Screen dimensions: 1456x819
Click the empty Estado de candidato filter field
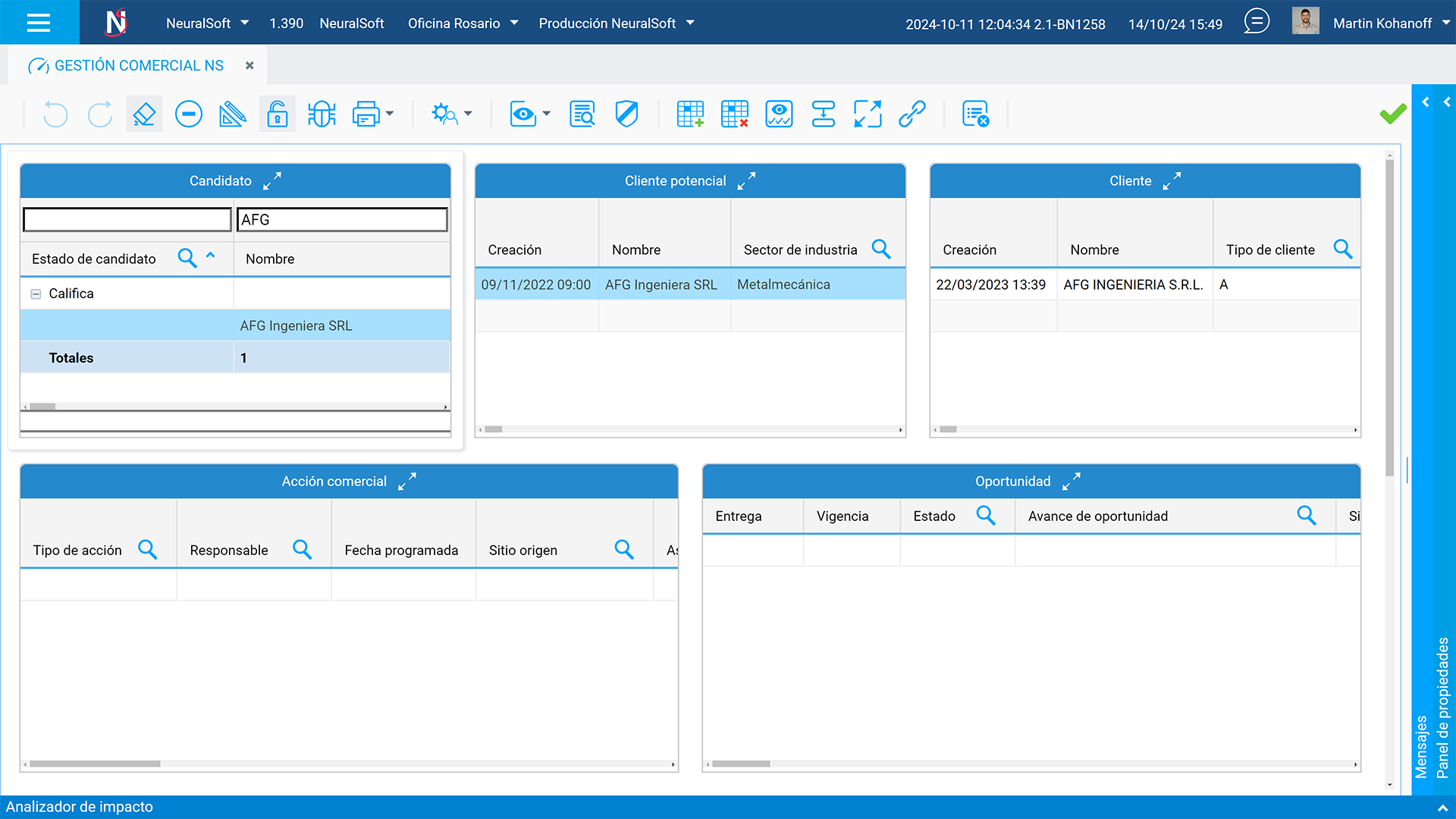tap(127, 220)
